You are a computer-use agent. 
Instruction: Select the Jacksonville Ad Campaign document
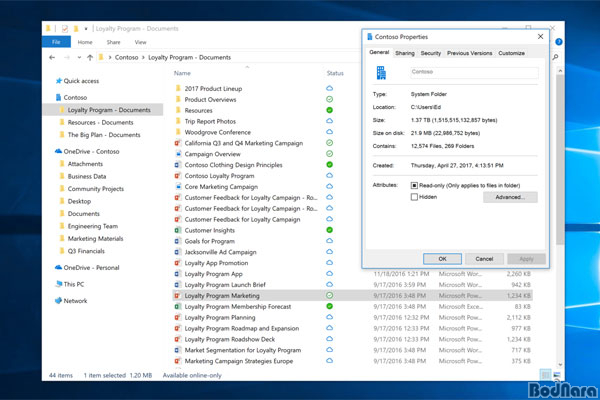pyautogui.click(x=220, y=252)
